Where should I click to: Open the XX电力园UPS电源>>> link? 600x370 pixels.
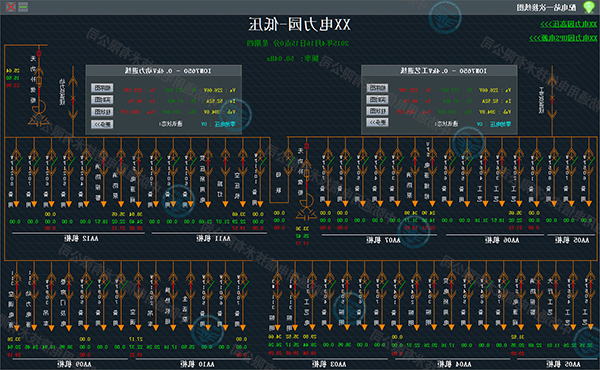pyautogui.click(x=563, y=38)
